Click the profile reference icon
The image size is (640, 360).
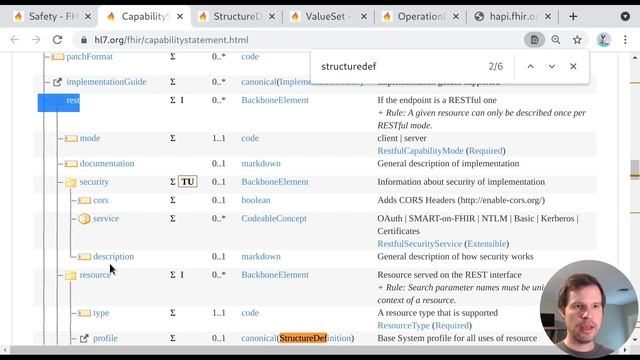[x=84, y=338]
